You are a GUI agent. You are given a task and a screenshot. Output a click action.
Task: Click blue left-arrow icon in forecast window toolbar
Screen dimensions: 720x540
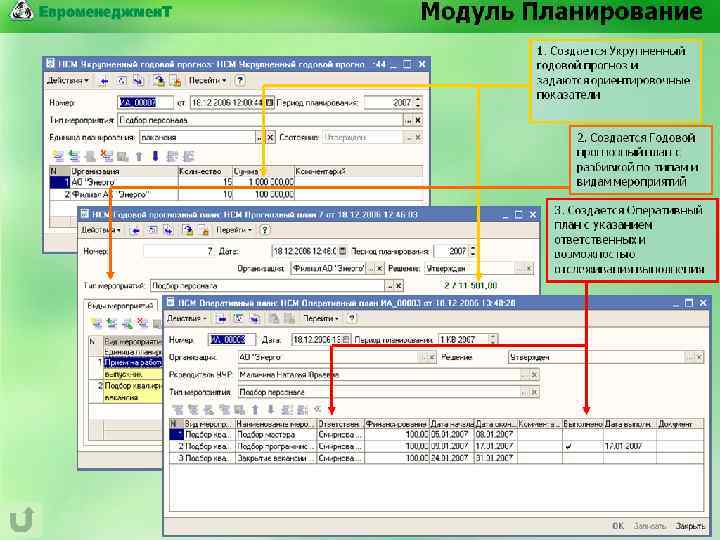[x=104, y=81]
